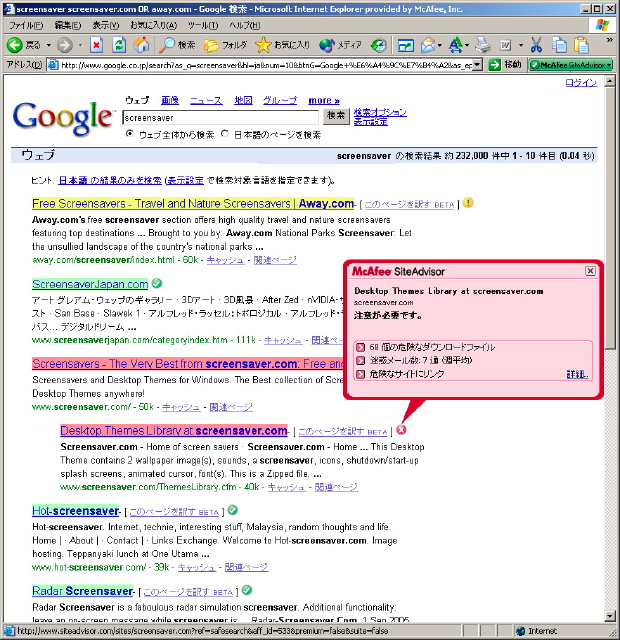Open the ツール(T) menu
Image resolution: width=620 pixels, height=640 pixels.
pyautogui.click(x=203, y=25)
